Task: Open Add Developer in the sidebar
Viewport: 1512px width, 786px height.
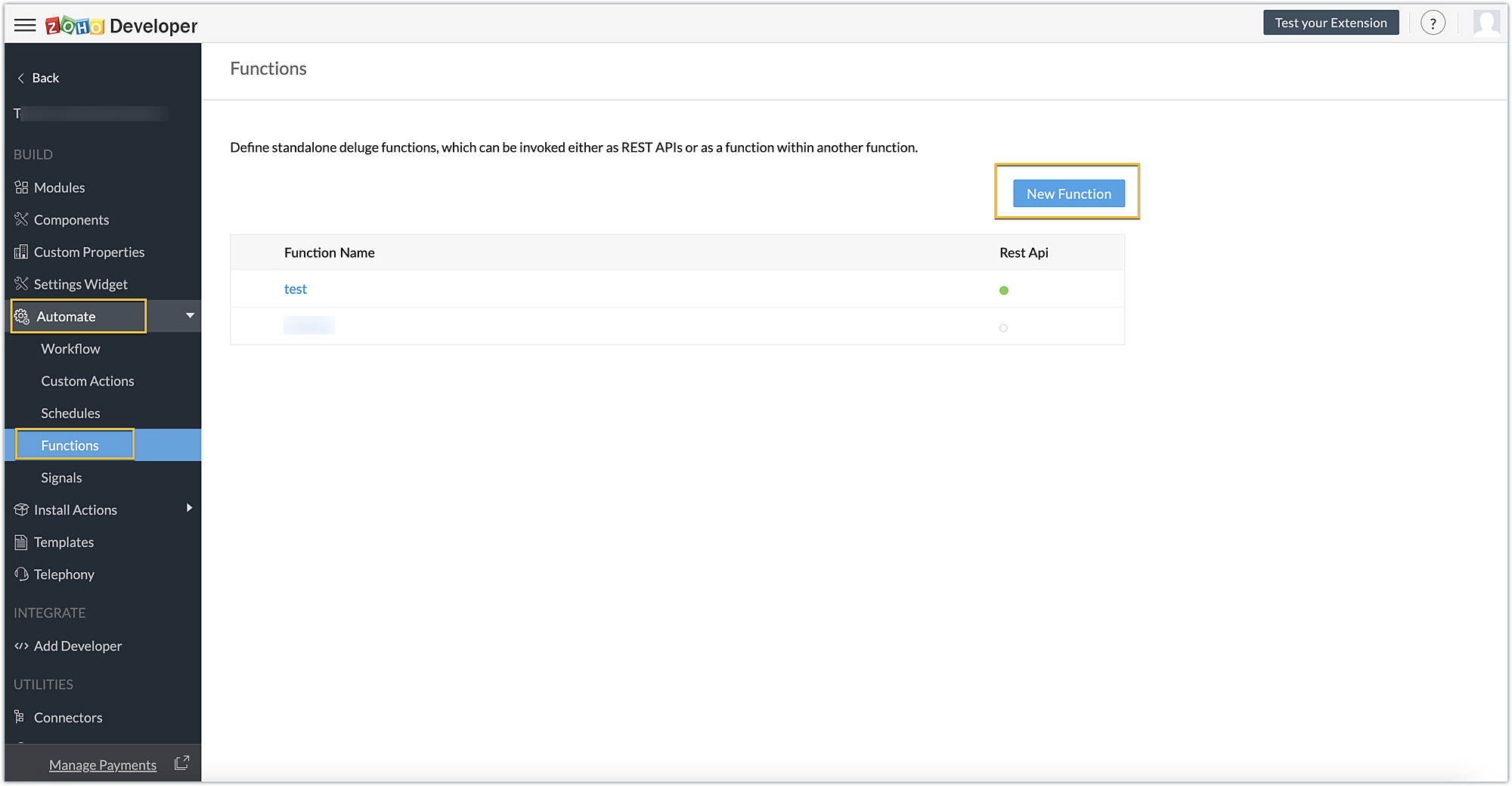Action: coord(78,646)
